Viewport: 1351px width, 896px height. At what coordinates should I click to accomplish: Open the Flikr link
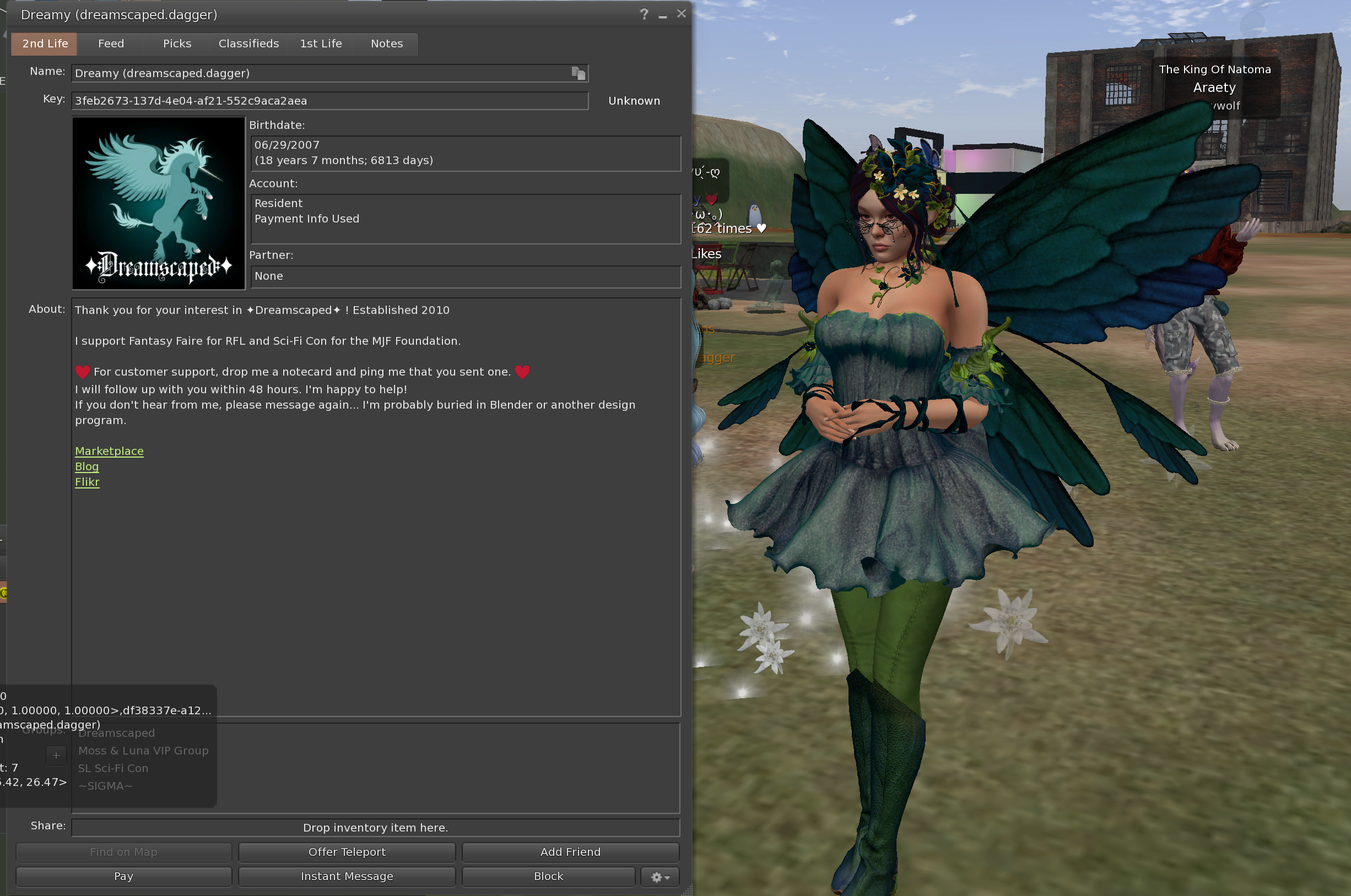click(x=88, y=482)
